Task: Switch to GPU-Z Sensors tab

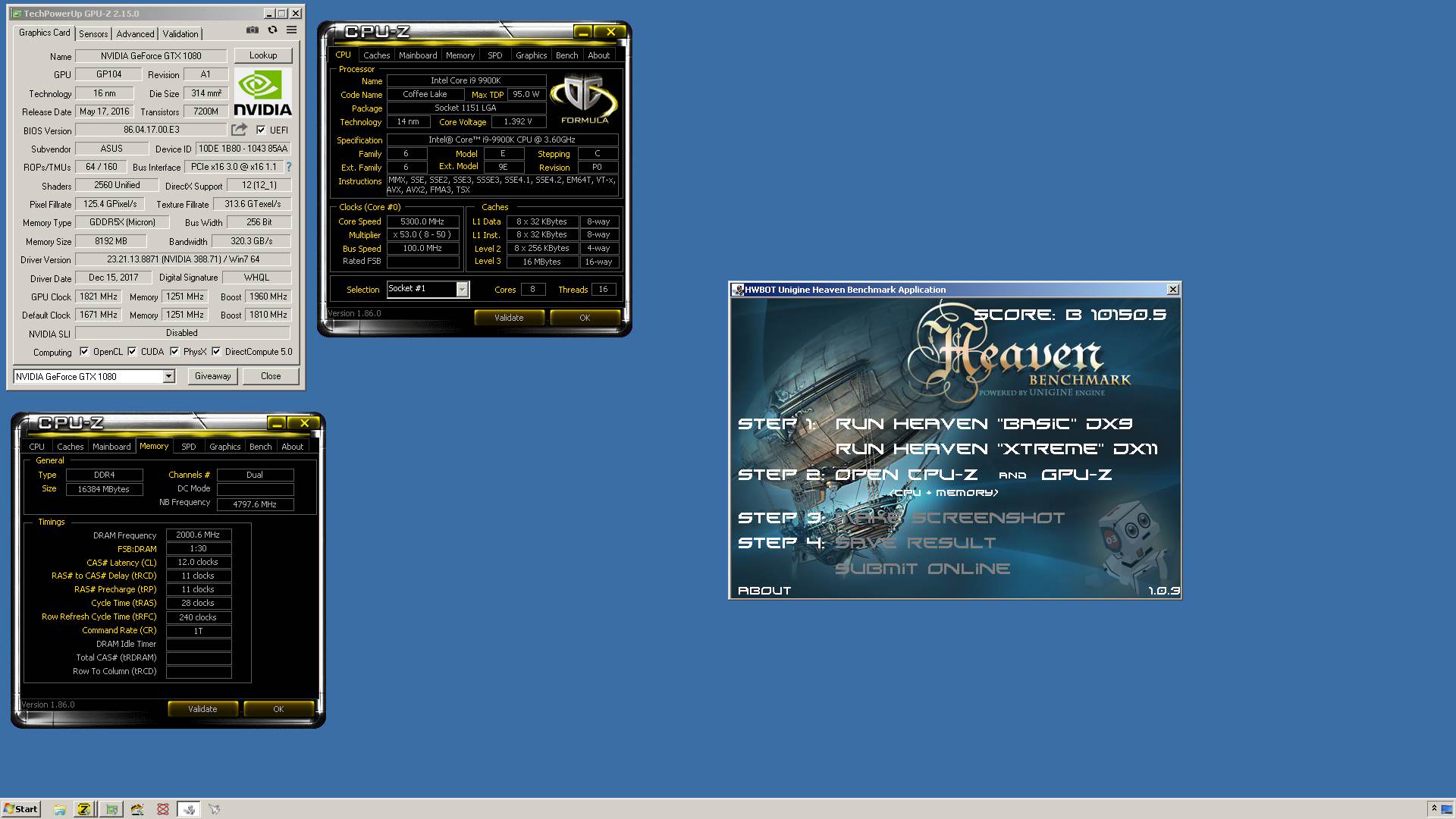Action: click(93, 33)
